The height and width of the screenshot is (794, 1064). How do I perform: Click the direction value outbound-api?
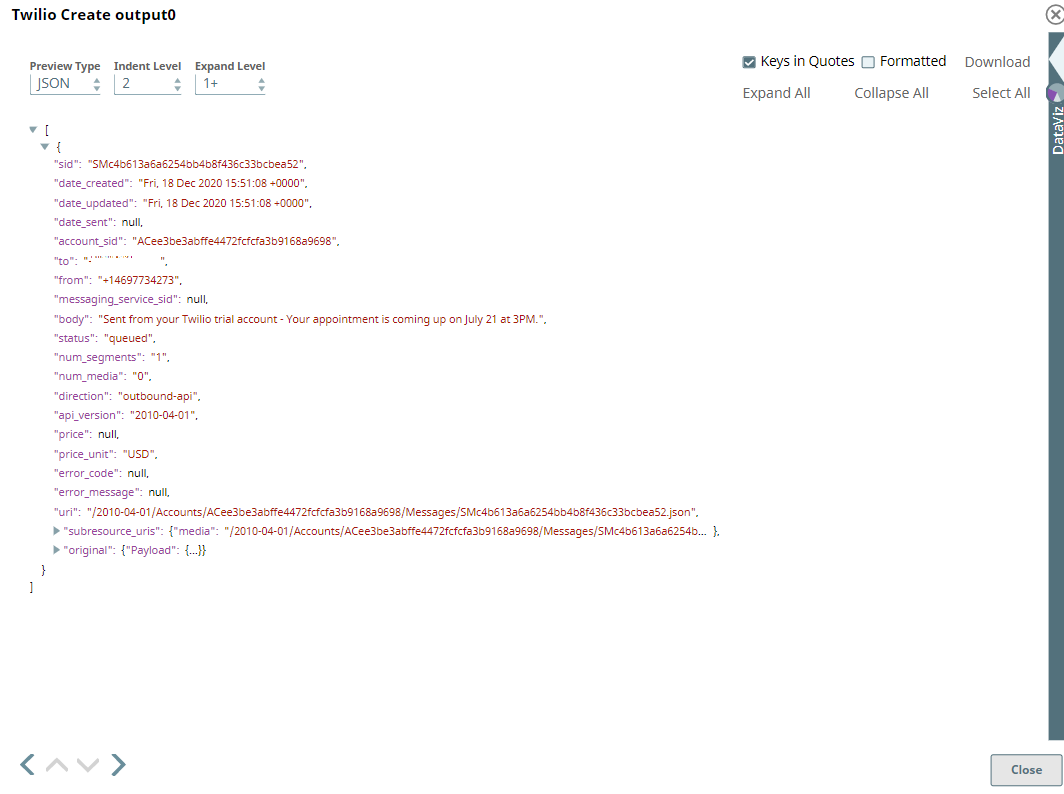(x=158, y=396)
